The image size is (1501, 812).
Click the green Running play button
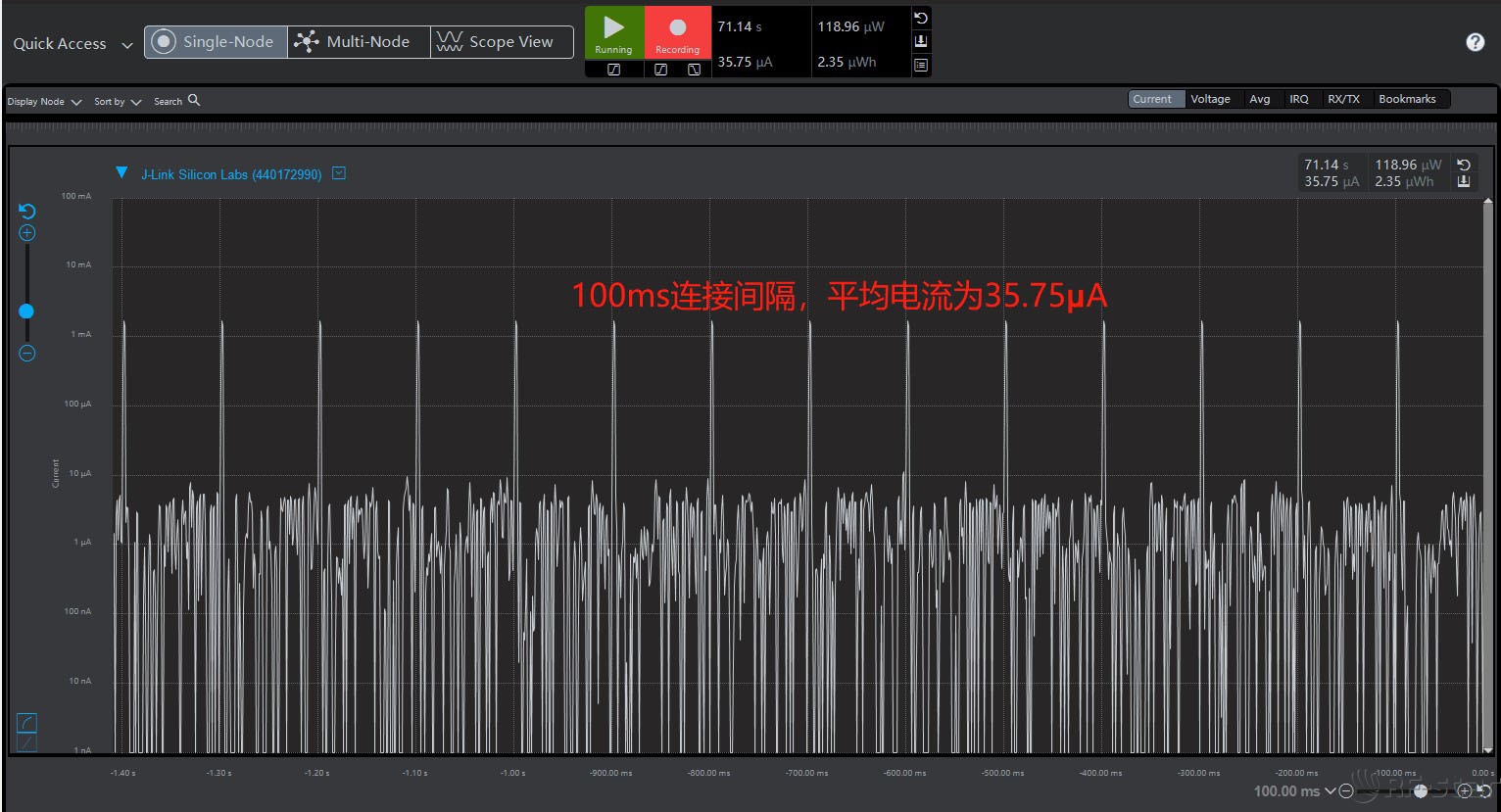(613, 32)
